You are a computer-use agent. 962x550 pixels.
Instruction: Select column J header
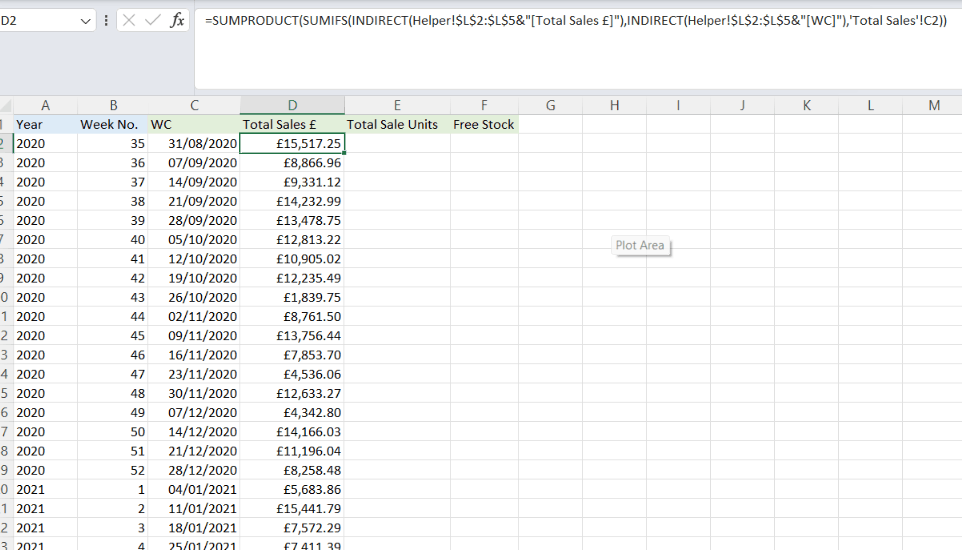pyautogui.click(x=742, y=105)
